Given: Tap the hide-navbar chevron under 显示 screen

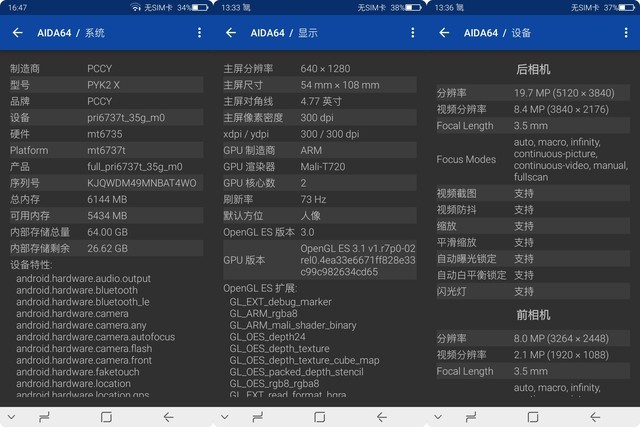Looking at the screenshot, I should tap(225, 417).
